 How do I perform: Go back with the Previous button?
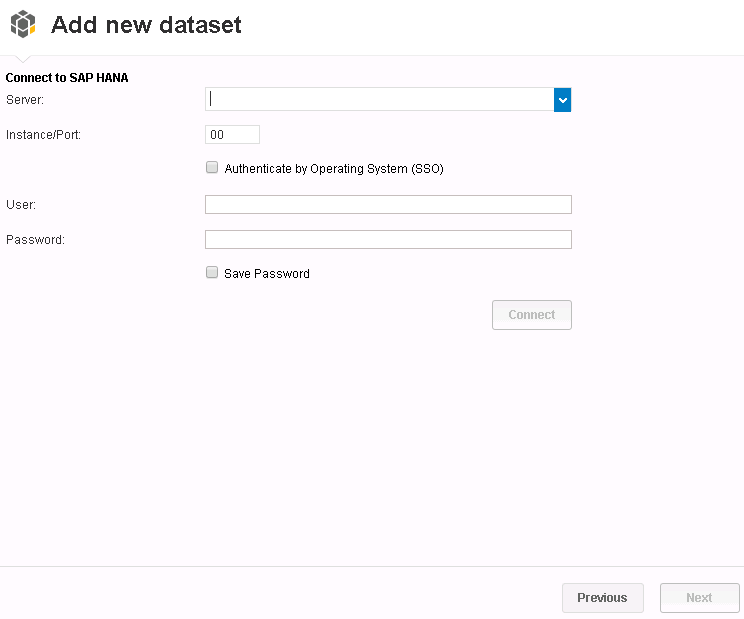pyautogui.click(x=603, y=598)
